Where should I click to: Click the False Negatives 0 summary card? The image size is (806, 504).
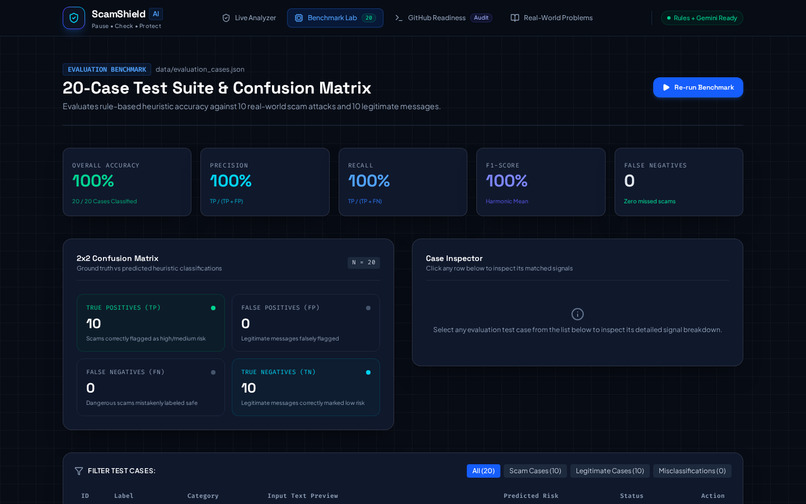[679, 182]
